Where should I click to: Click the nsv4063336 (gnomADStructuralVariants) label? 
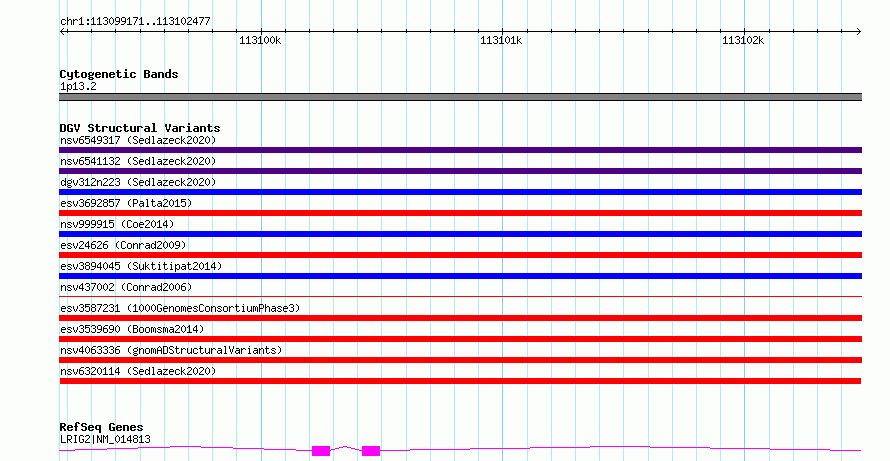[x=171, y=350]
